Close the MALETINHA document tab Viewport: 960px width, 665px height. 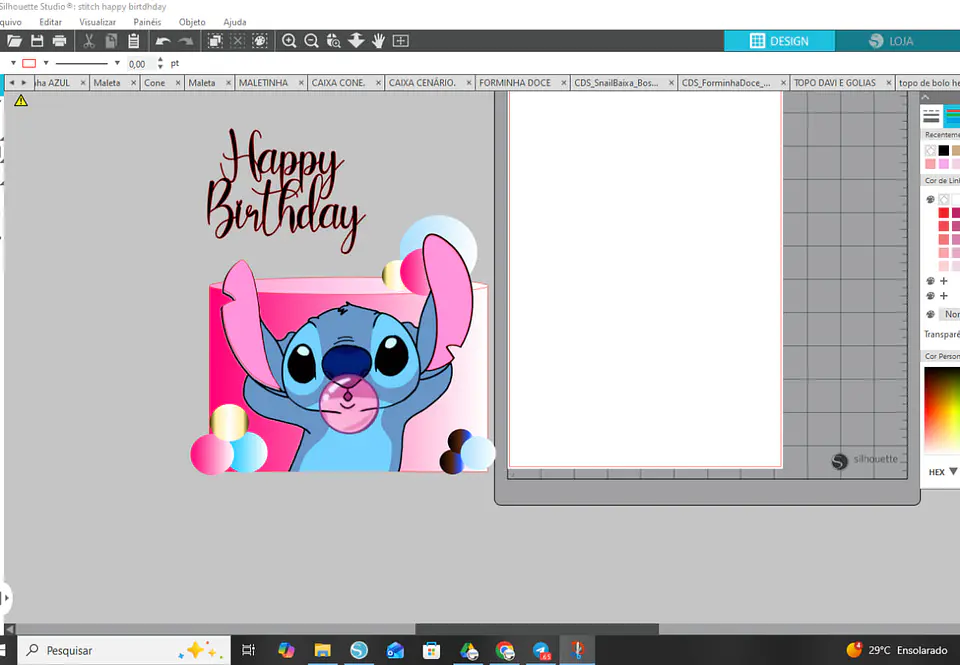click(x=301, y=83)
